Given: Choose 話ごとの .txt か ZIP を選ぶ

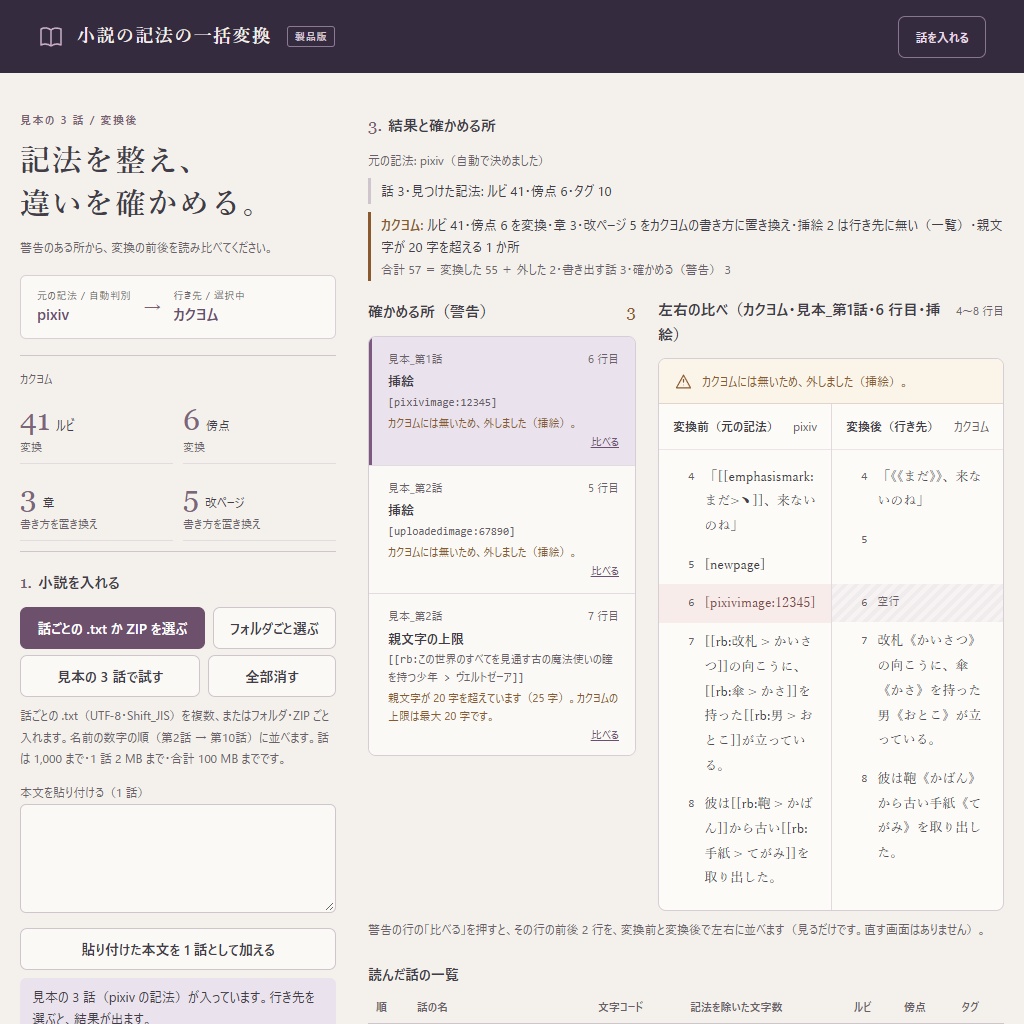Looking at the screenshot, I should 112,628.
